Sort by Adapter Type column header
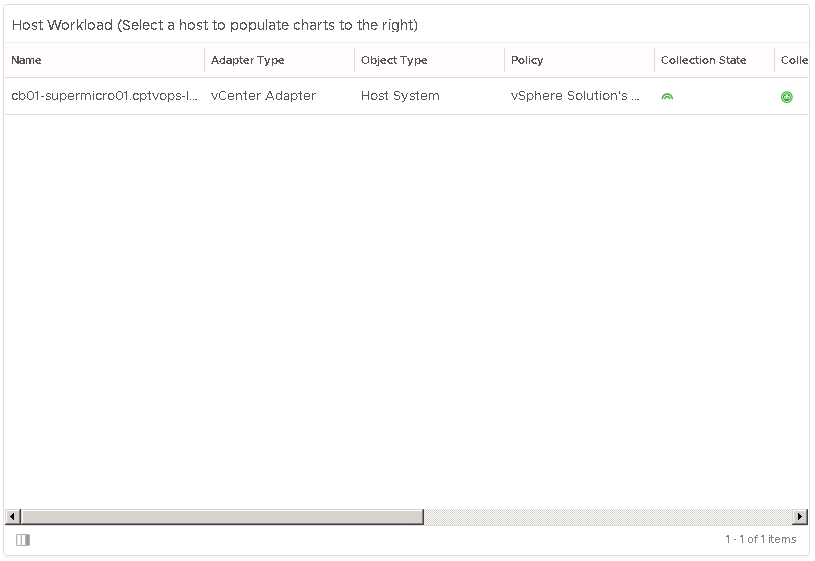 [x=248, y=60]
